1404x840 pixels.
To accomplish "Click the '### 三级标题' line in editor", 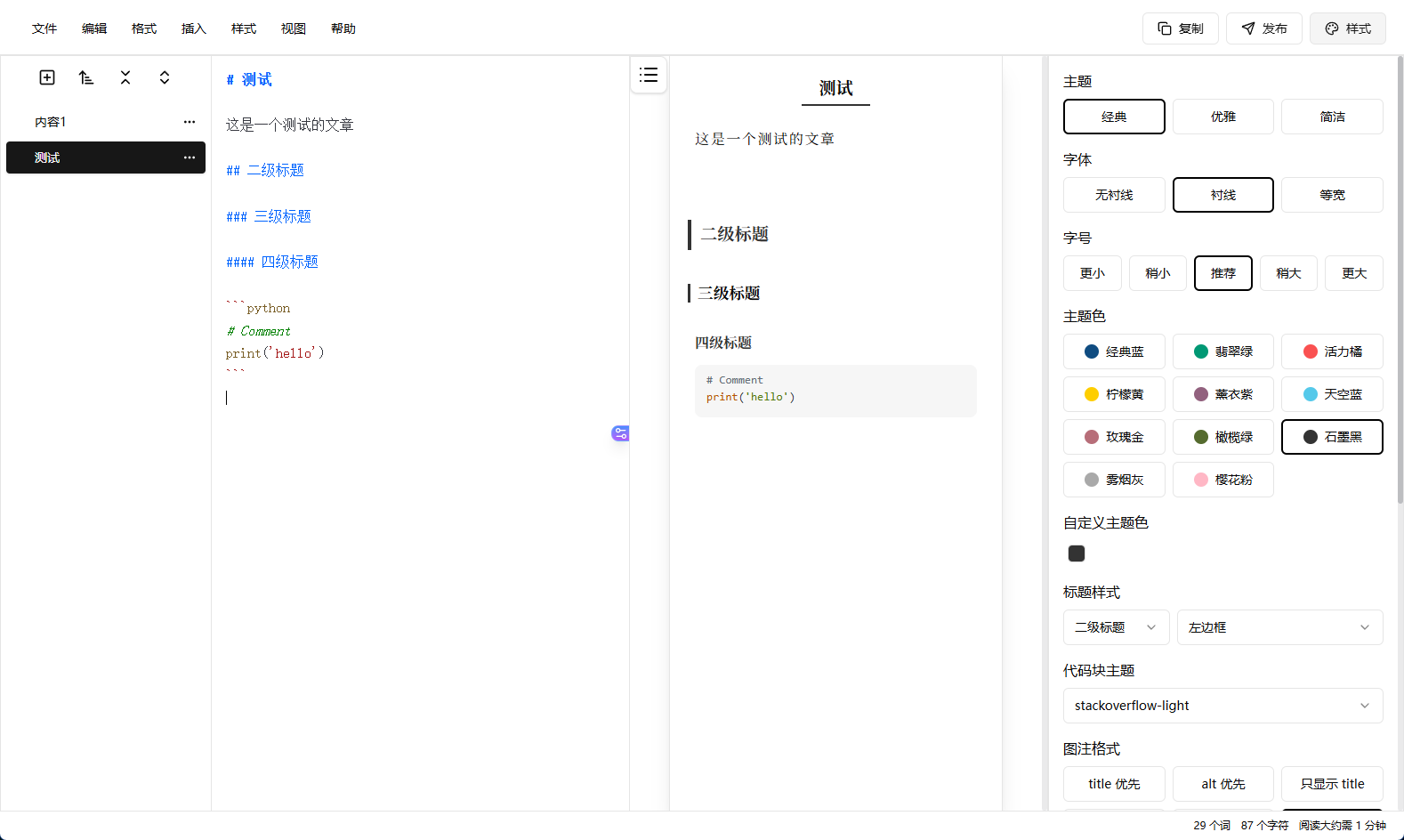I will [269, 216].
